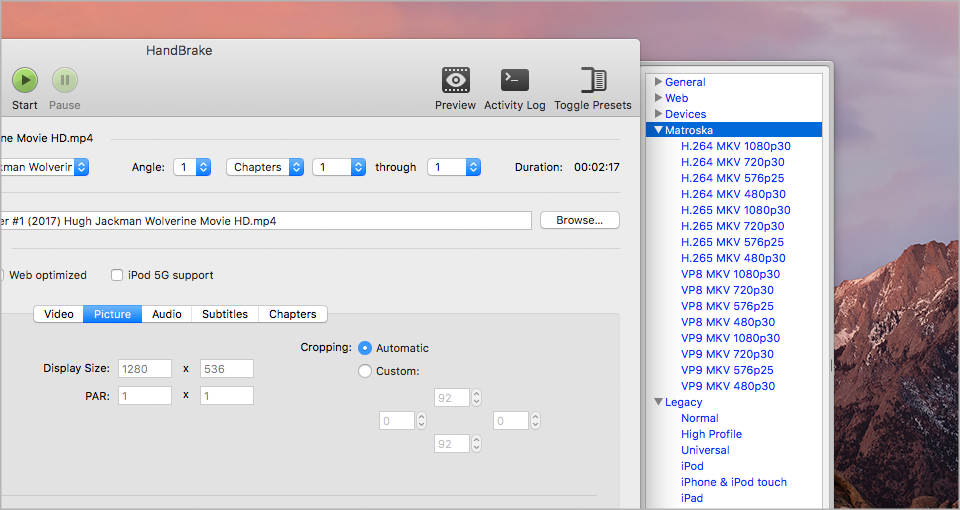Select H.264 MKV 1080p30 preset
This screenshot has height=510, width=960.
coord(736,146)
